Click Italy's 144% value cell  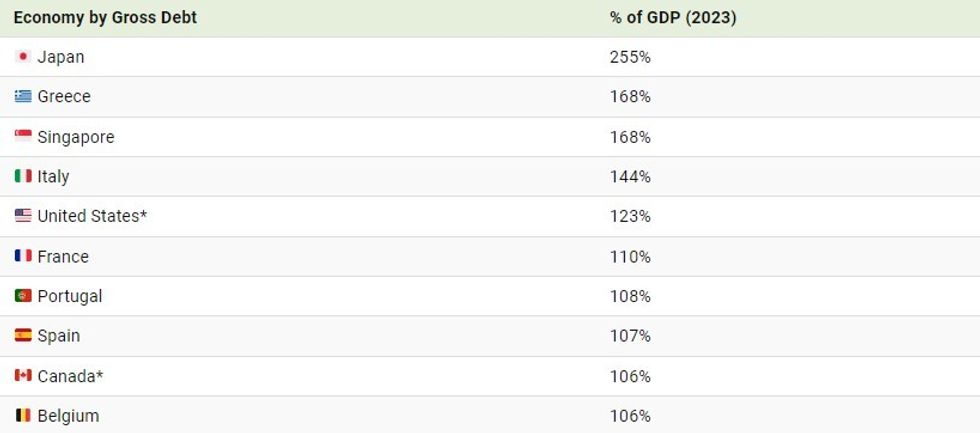click(630, 177)
